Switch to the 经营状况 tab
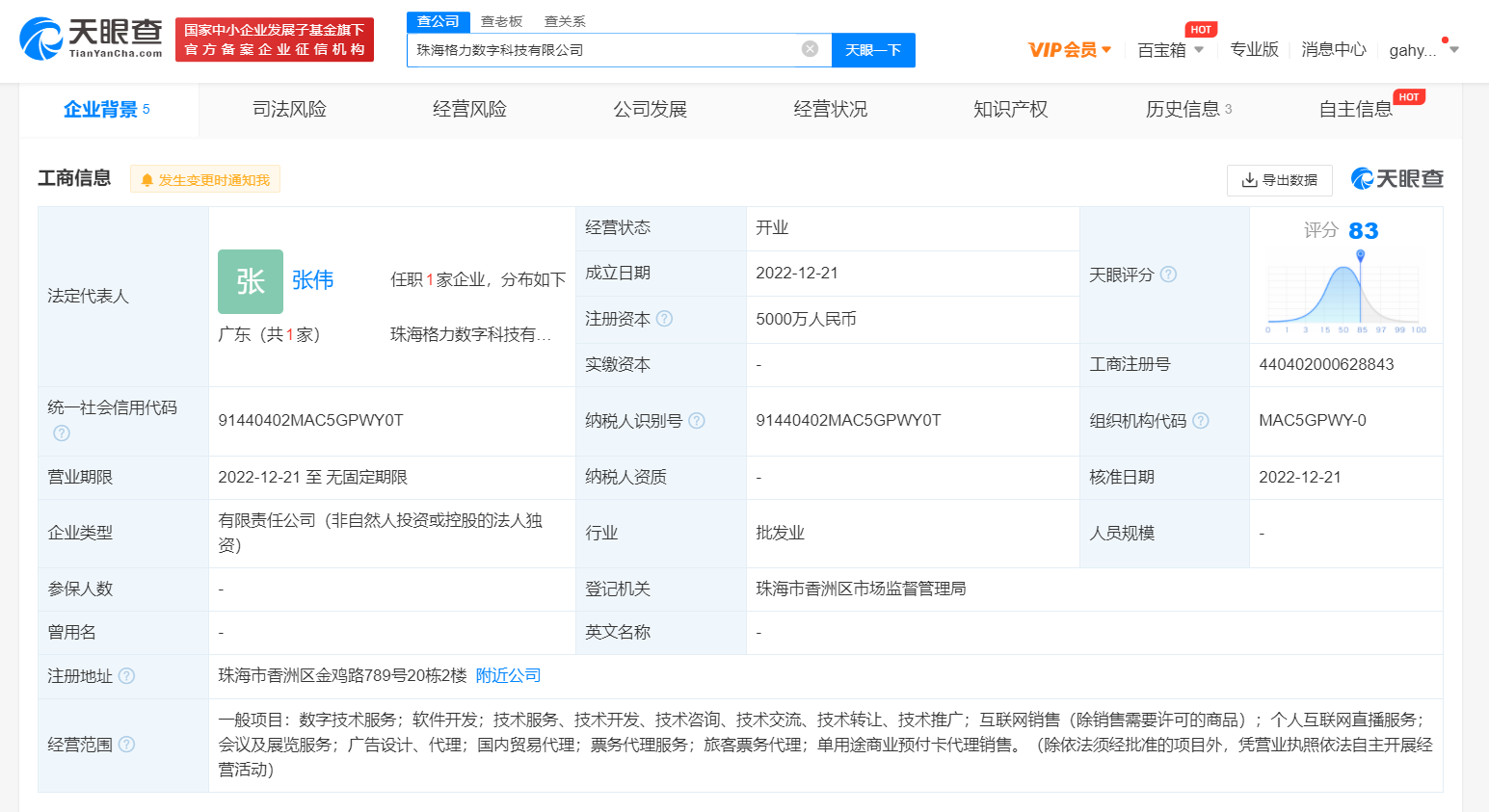Screen dimensions: 1489x812 tap(831, 110)
